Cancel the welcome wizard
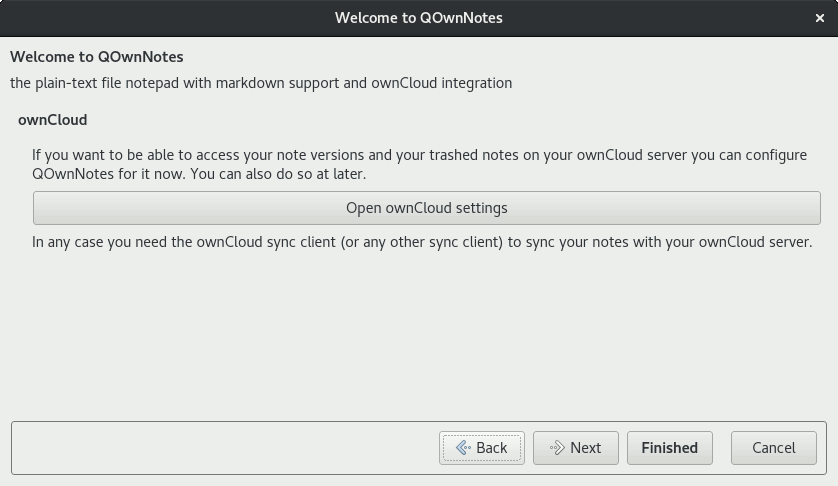 point(774,448)
